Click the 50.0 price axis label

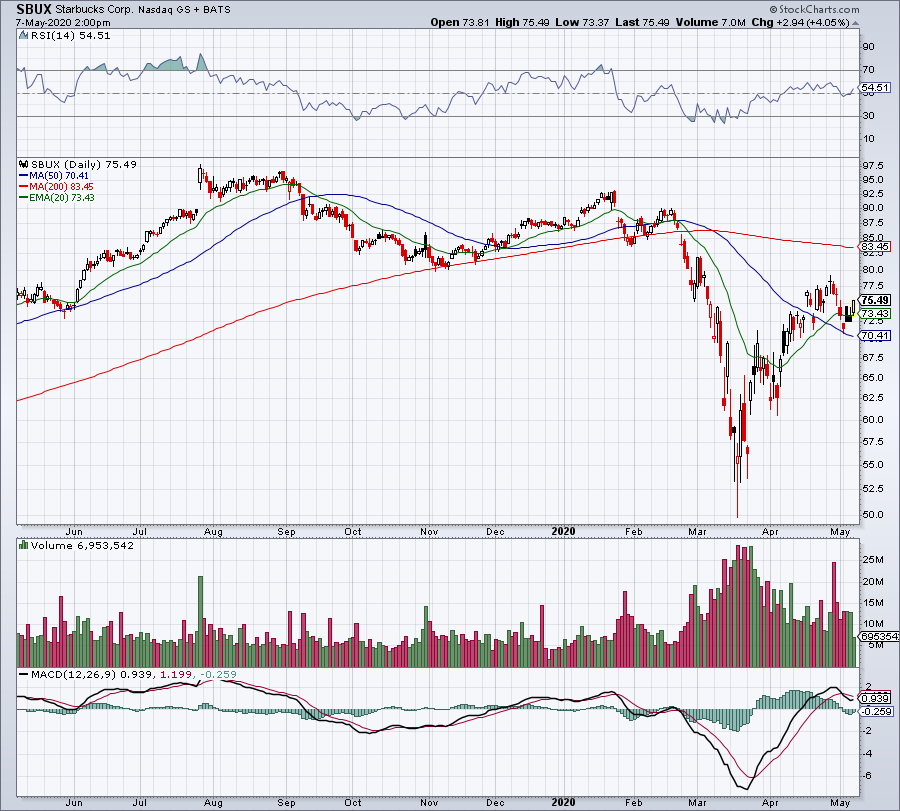point(872,515)
